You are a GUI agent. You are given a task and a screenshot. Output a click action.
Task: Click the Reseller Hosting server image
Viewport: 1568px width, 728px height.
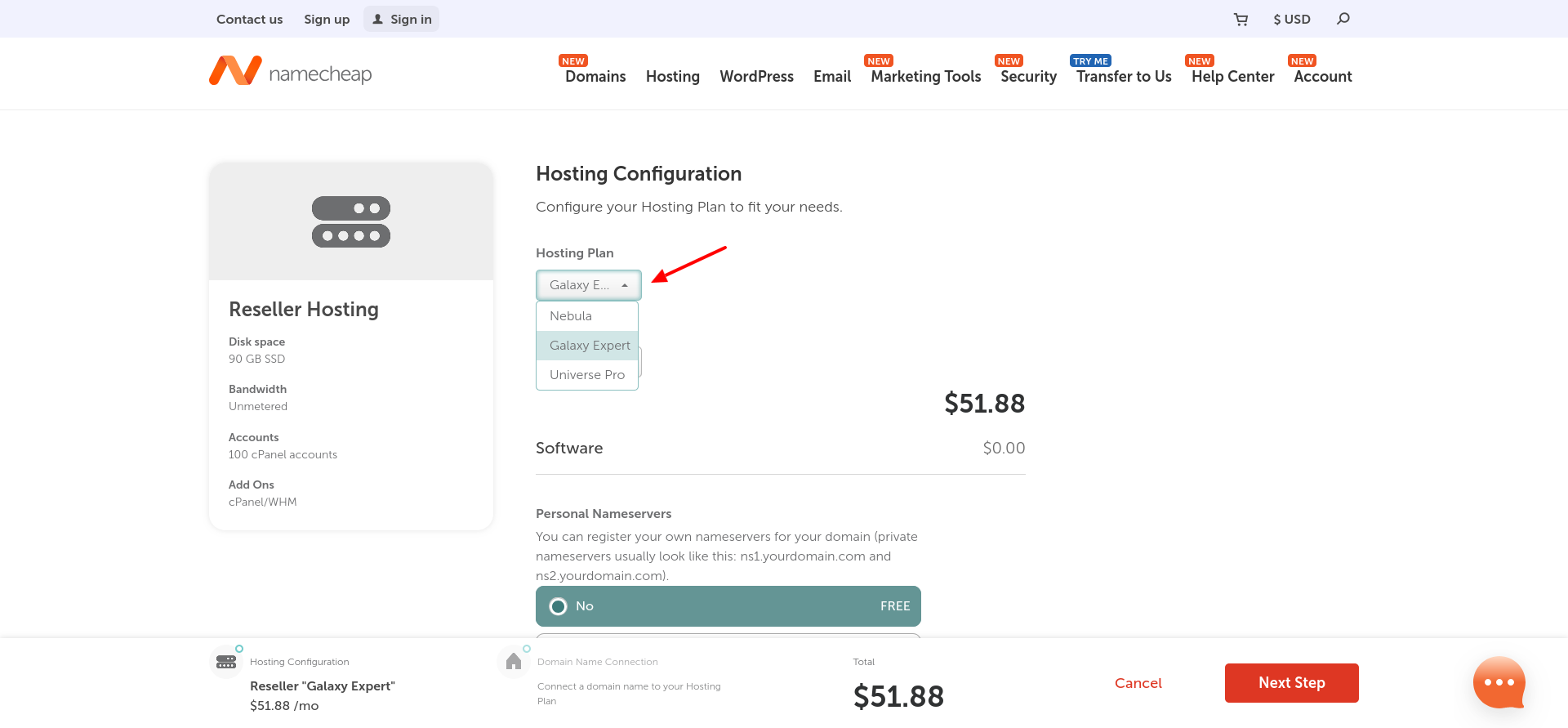coord(351,221)
